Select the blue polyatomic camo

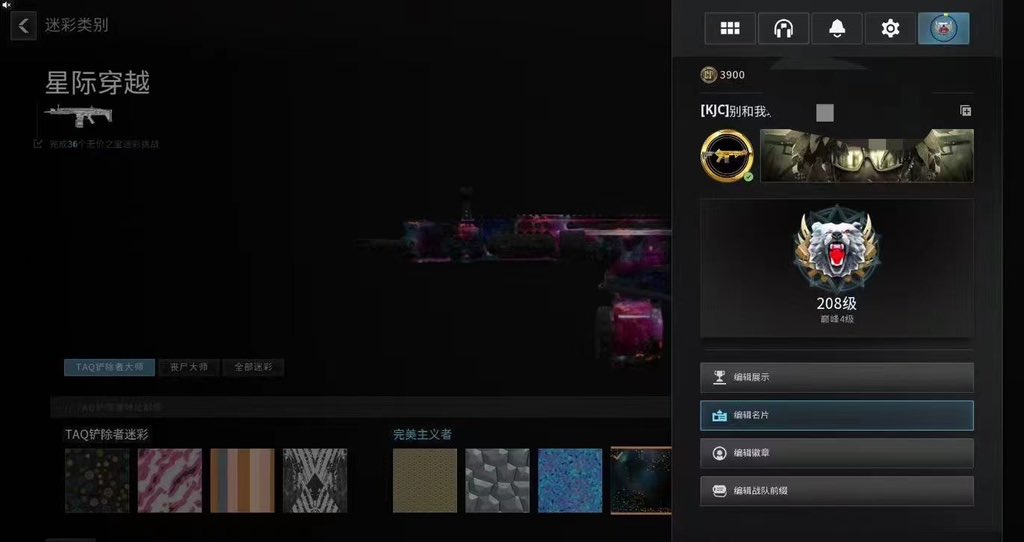click(x=570, y=481)
